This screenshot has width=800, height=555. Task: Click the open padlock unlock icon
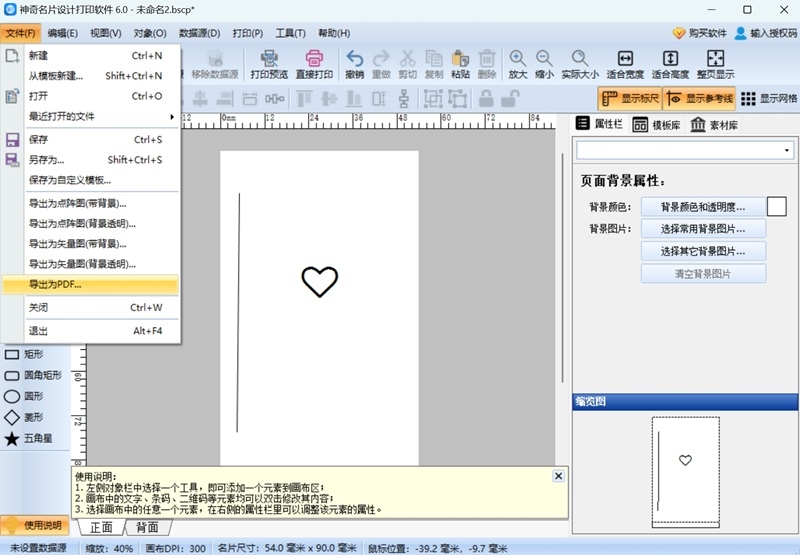pos(510,98)
